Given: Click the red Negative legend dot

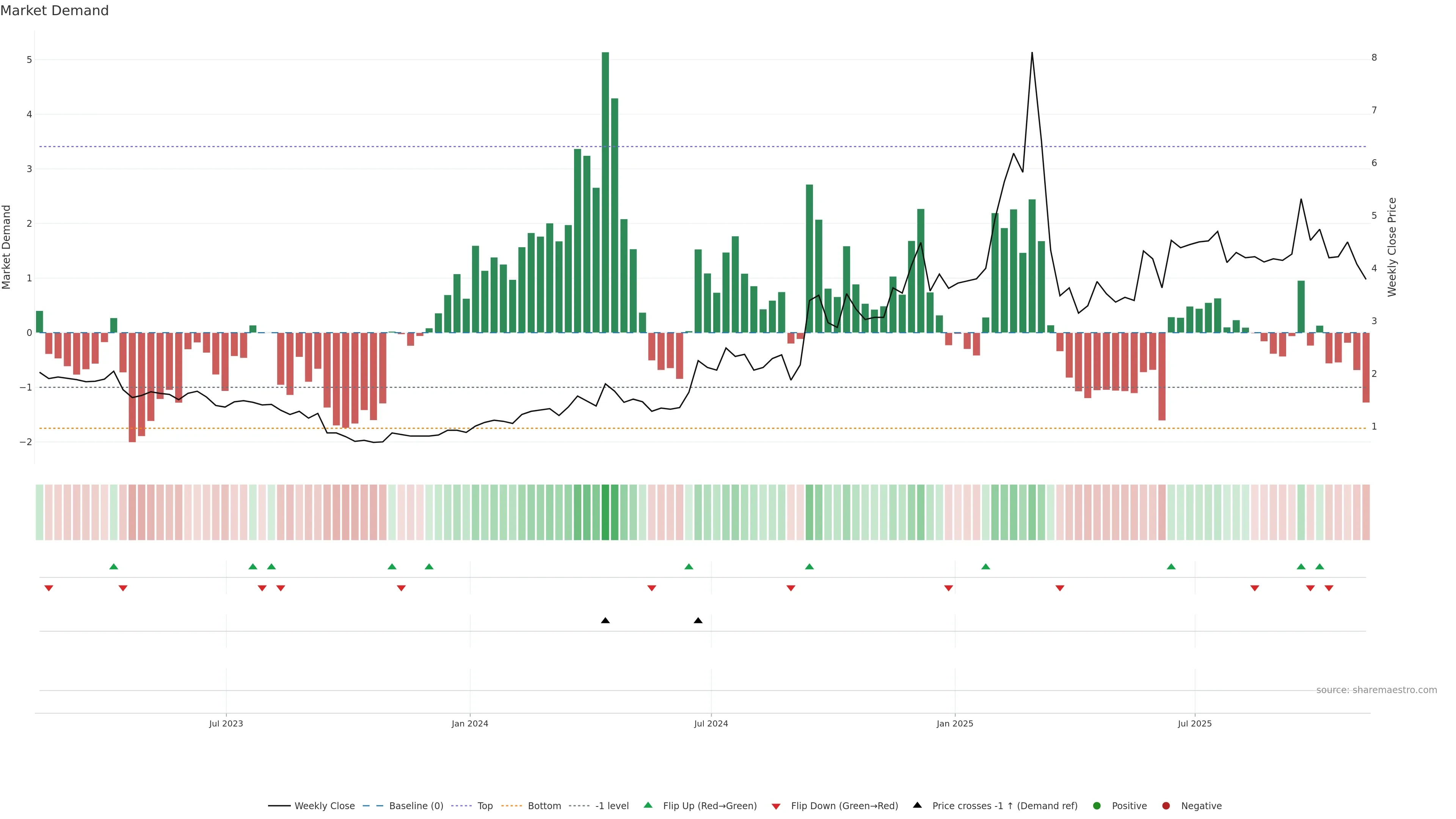Looking at the screenshot, I should click(x=1166, y=805).
